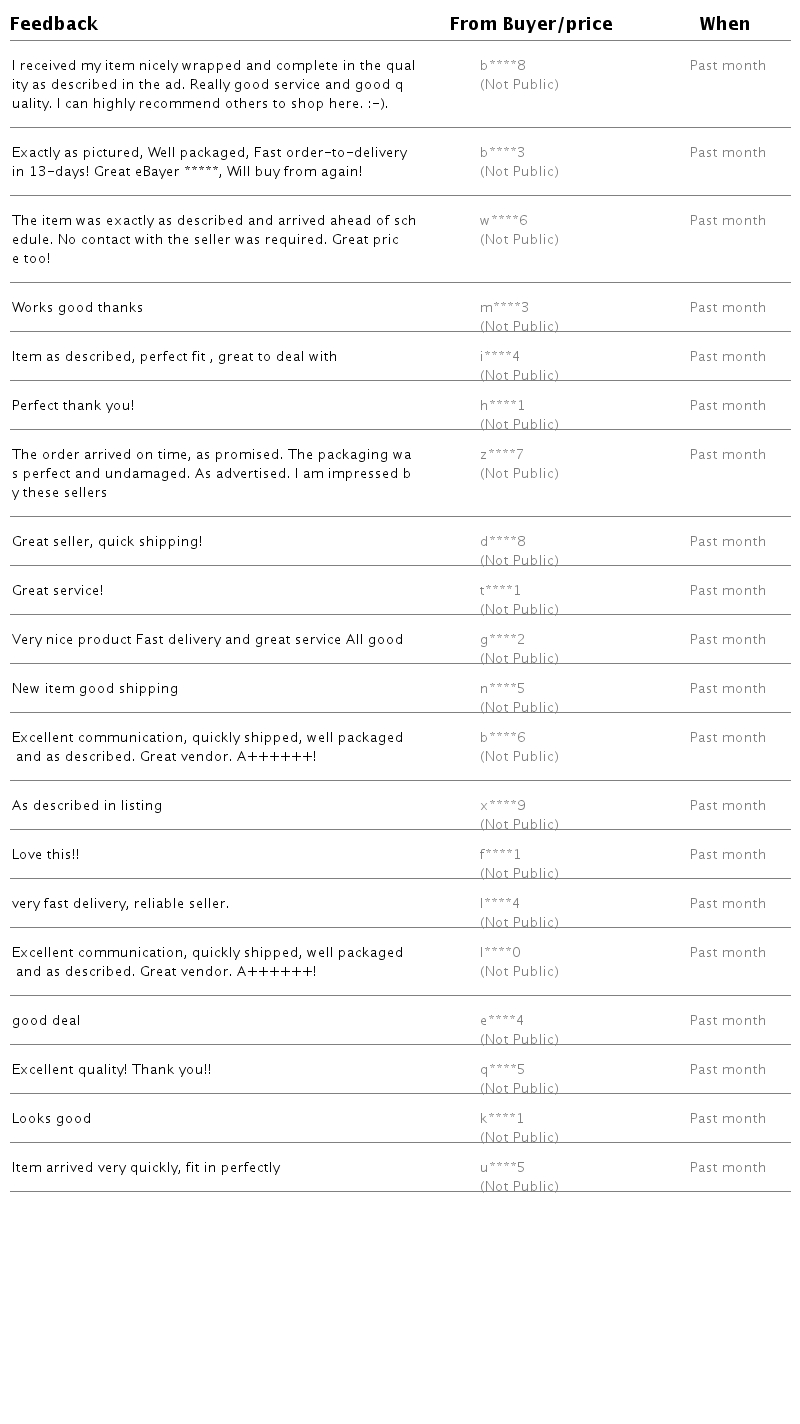Click the Feedback column header

(x=54, y=24)
